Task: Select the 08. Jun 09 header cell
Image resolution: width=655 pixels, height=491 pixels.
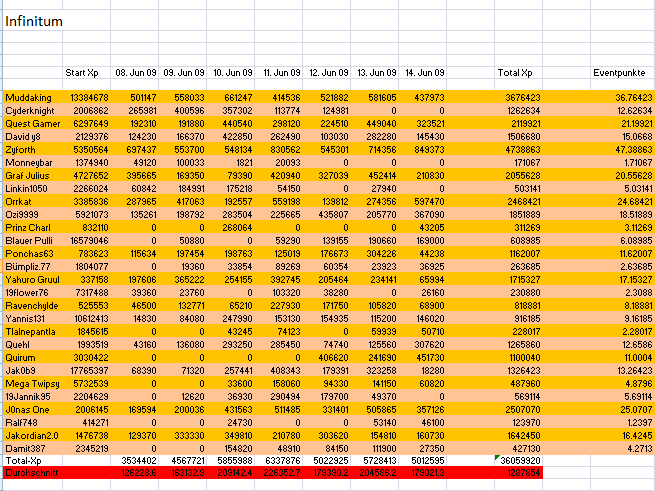Action: pyautogui.click(x=135, y=73)
